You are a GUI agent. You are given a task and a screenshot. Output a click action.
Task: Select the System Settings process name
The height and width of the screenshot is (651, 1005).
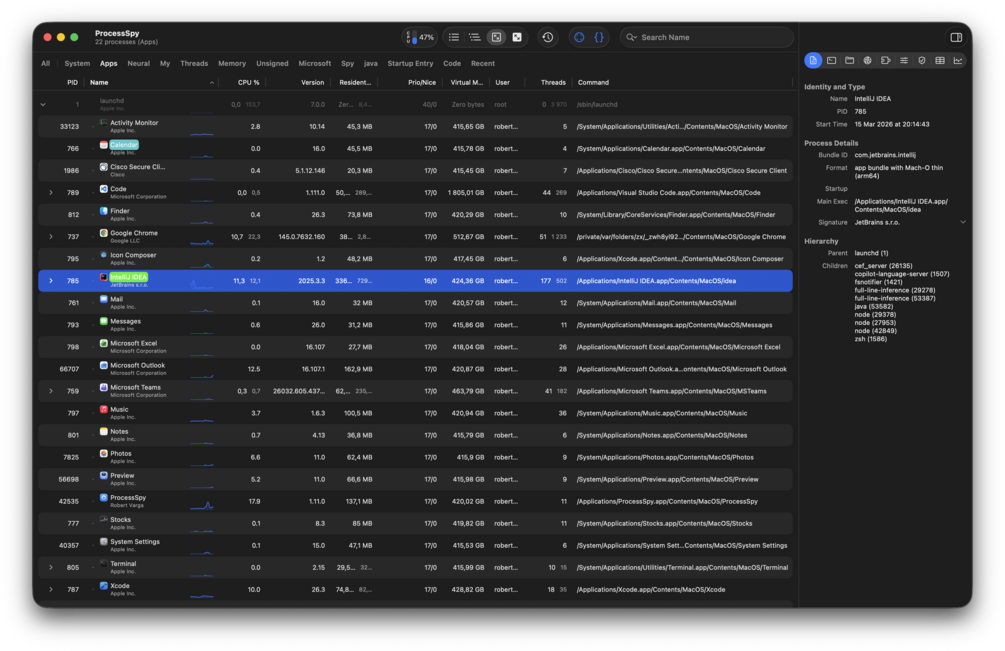click(x=135, y=541)
